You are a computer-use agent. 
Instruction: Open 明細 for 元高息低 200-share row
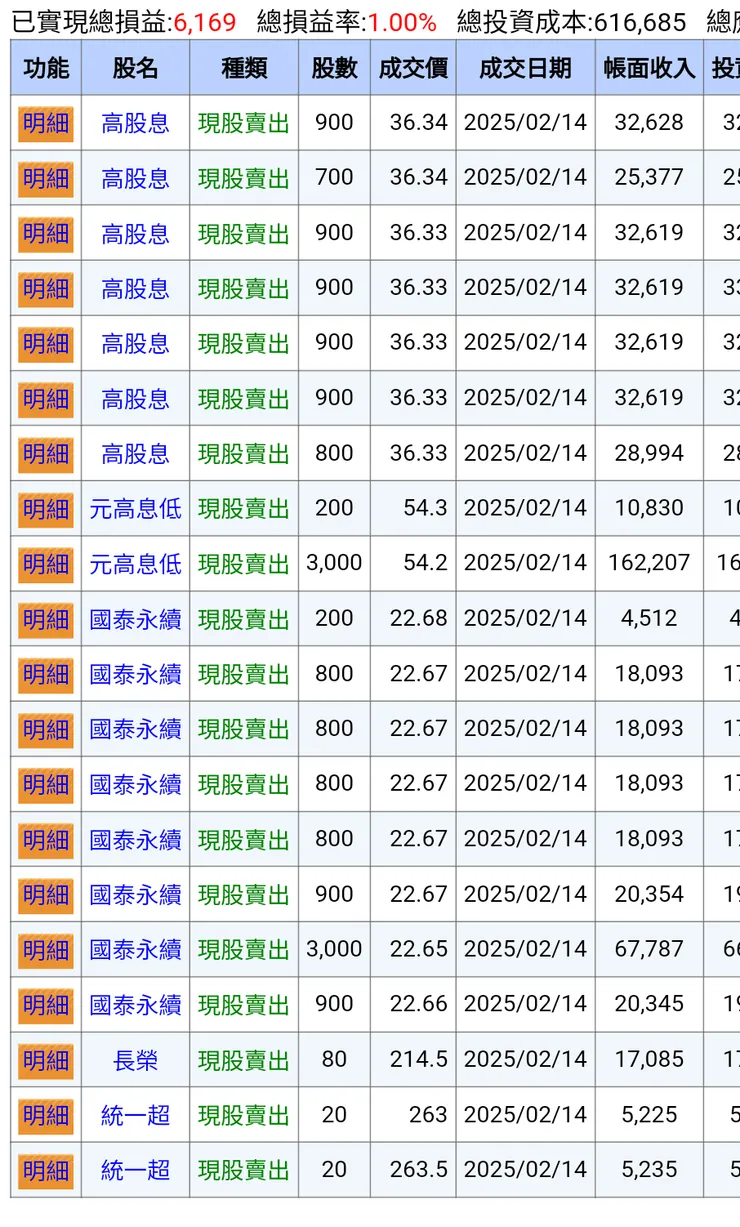coord(46,510)
